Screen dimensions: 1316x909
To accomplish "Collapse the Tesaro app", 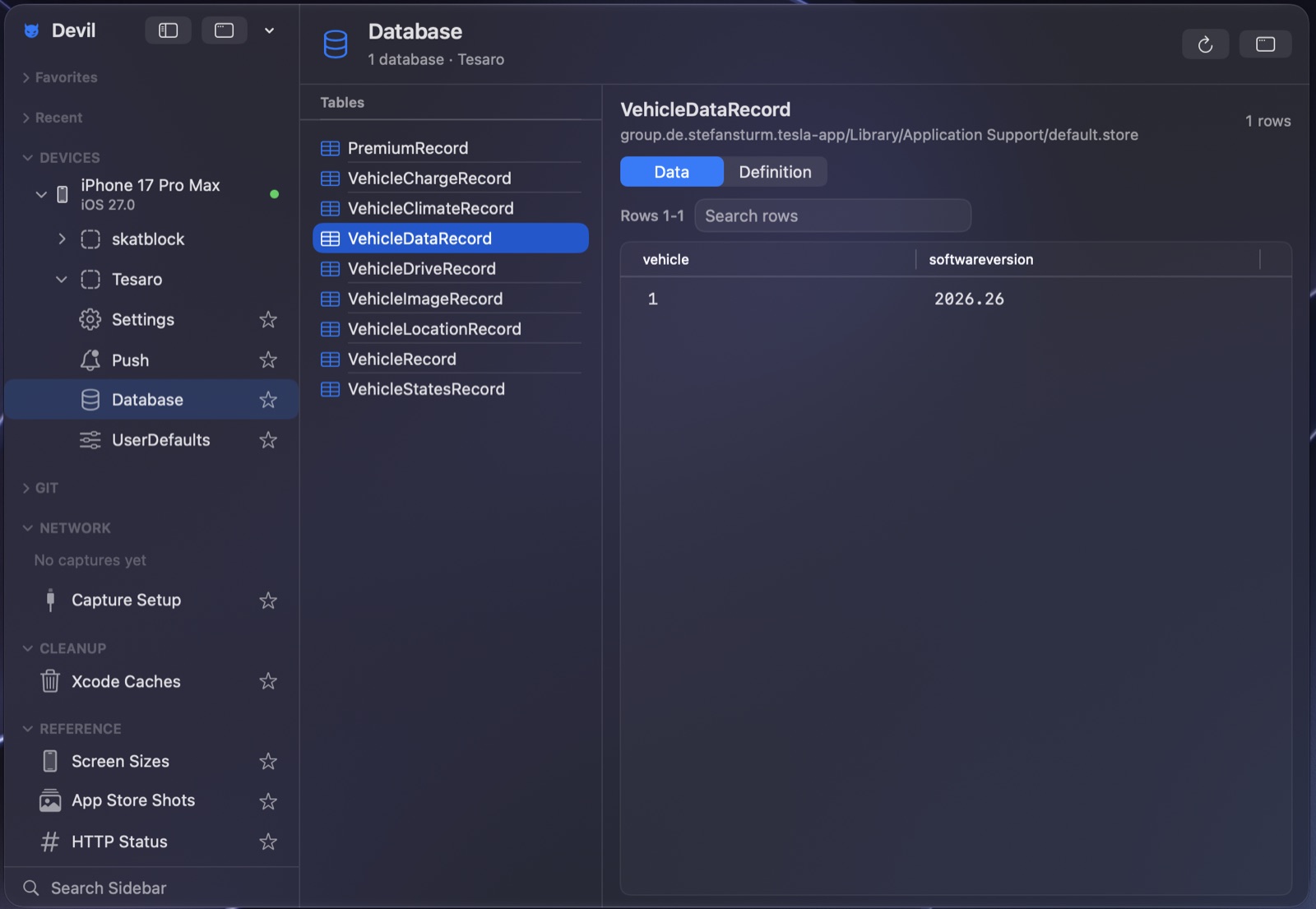I will pos(62,279).
